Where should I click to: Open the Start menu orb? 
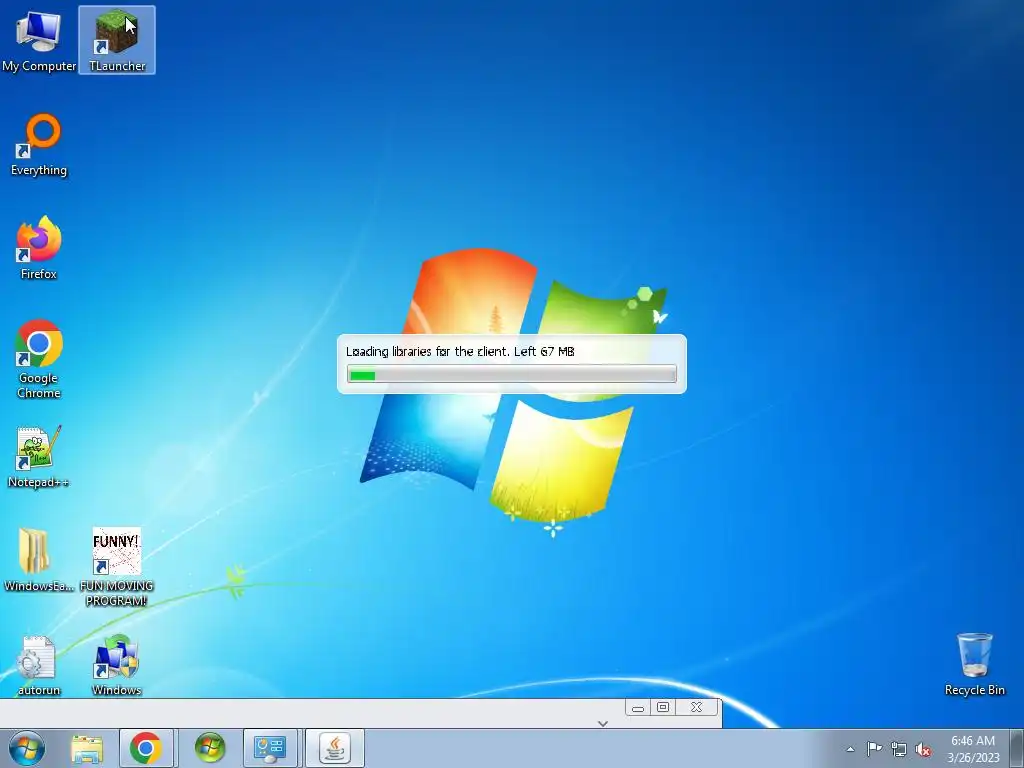tap(27, 748)
